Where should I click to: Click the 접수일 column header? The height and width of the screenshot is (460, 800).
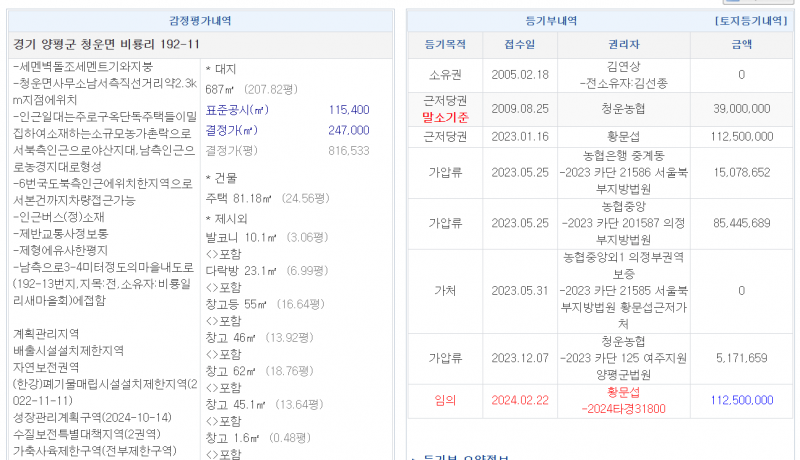[x=520, y=44]
